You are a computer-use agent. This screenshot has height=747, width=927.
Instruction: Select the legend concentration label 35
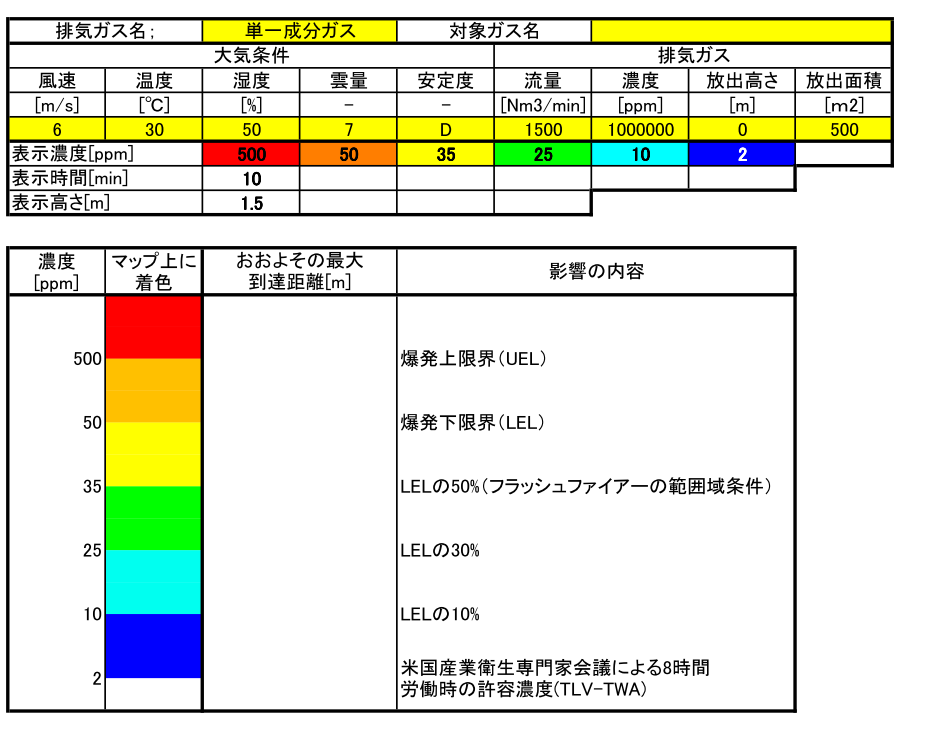[92, 486]
